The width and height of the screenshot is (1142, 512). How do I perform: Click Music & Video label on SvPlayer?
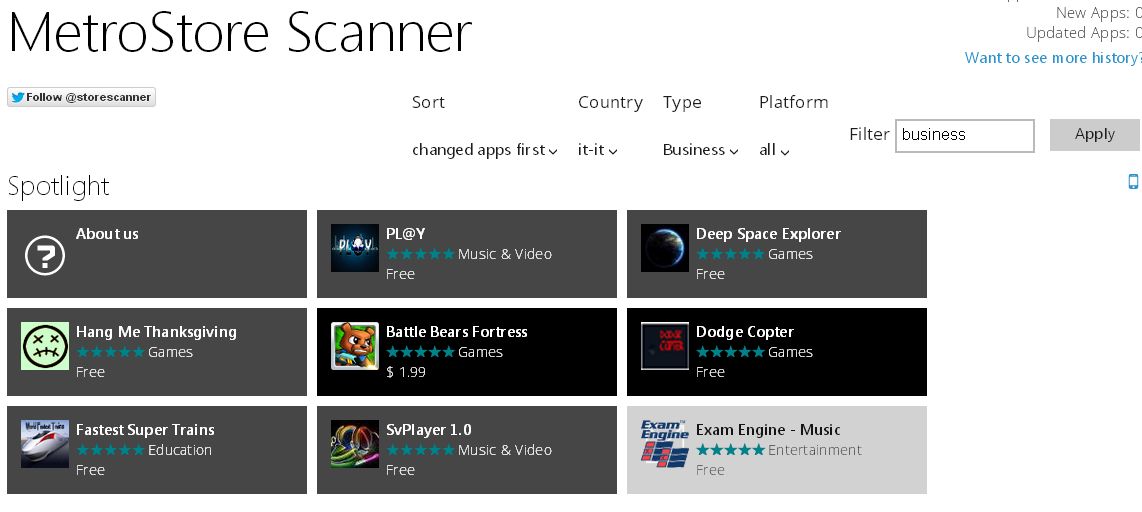[505, 450]
